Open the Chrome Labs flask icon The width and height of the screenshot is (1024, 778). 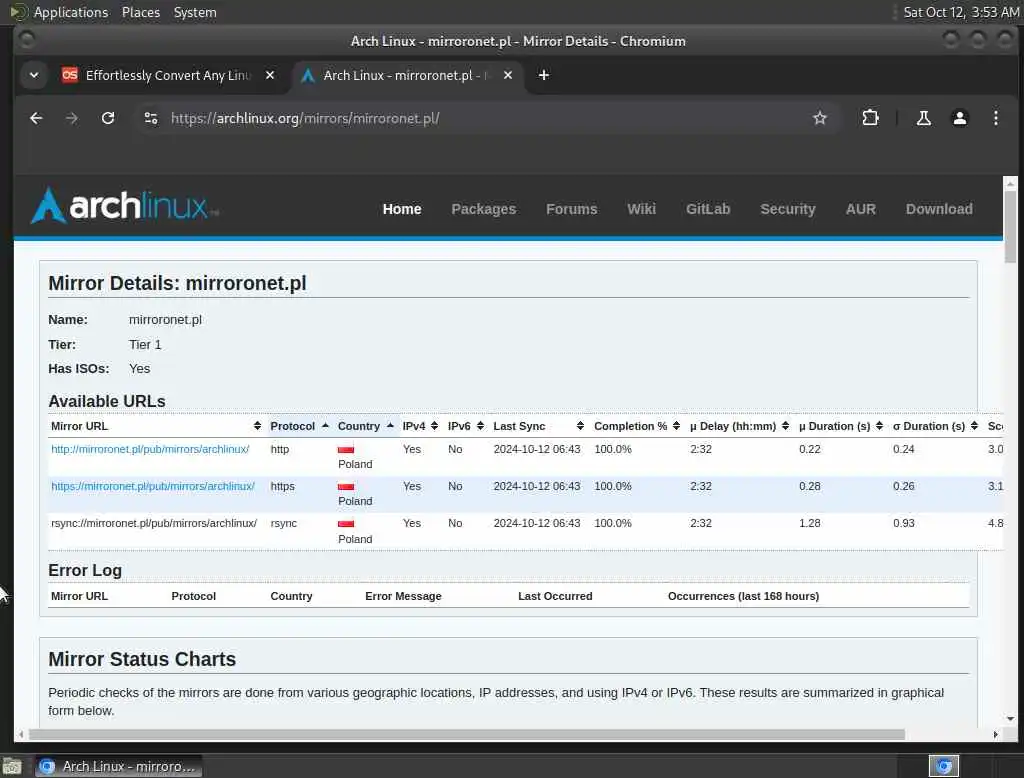click(x=923, y=118)
